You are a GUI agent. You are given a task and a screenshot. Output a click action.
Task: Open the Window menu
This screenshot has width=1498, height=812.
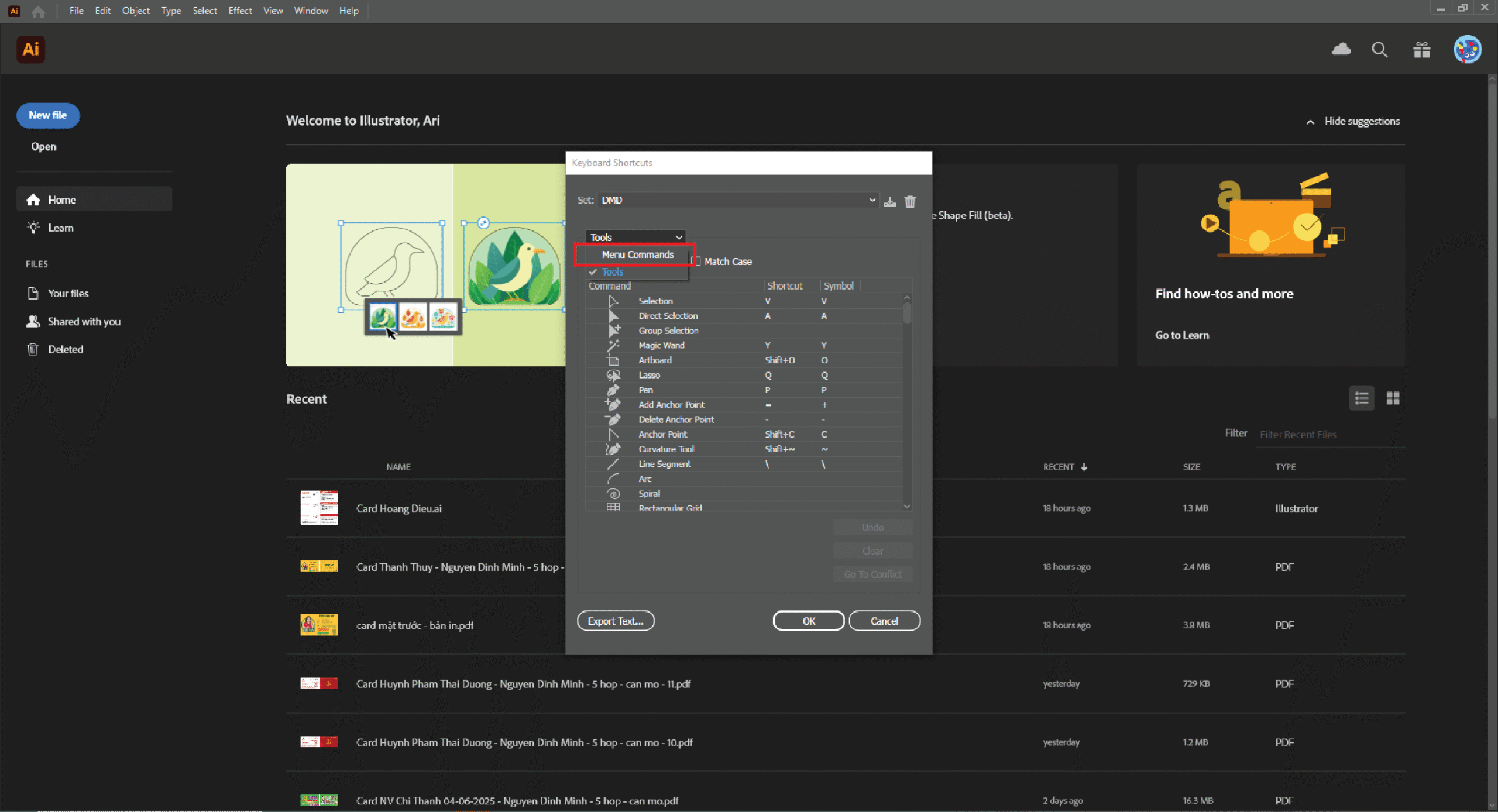311,11
